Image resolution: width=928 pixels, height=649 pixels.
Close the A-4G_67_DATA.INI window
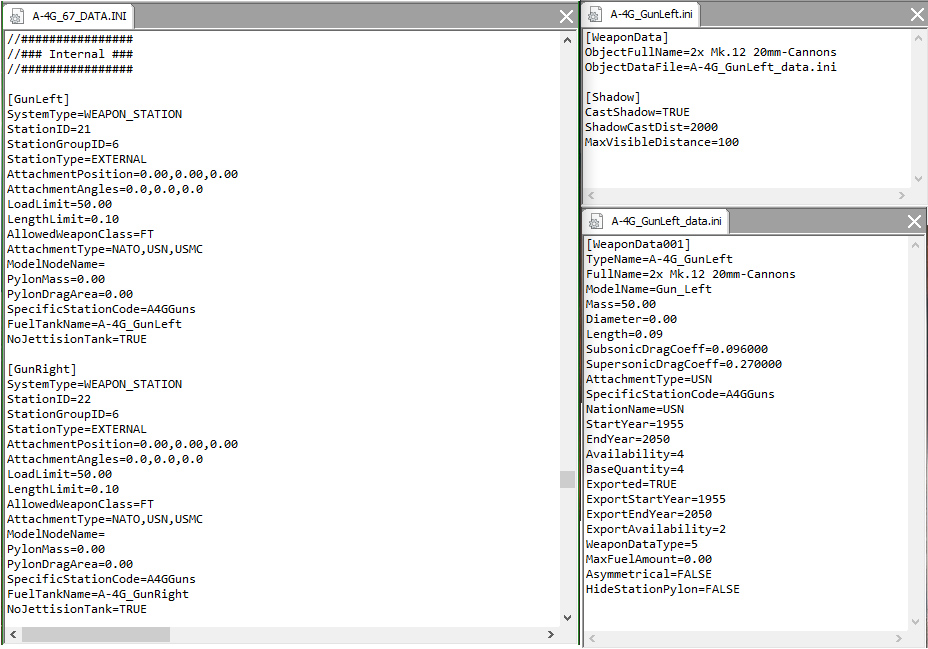click(566, 17)
